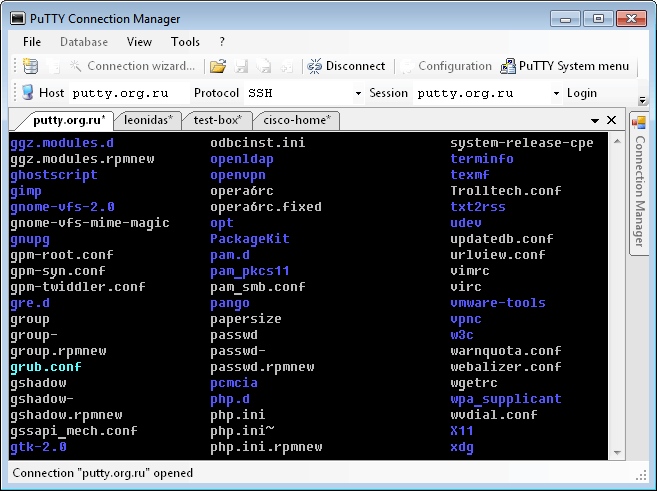Click 'Trolltech.conf' in the terminal listing

pyautogui.click(x=506, y=191)
